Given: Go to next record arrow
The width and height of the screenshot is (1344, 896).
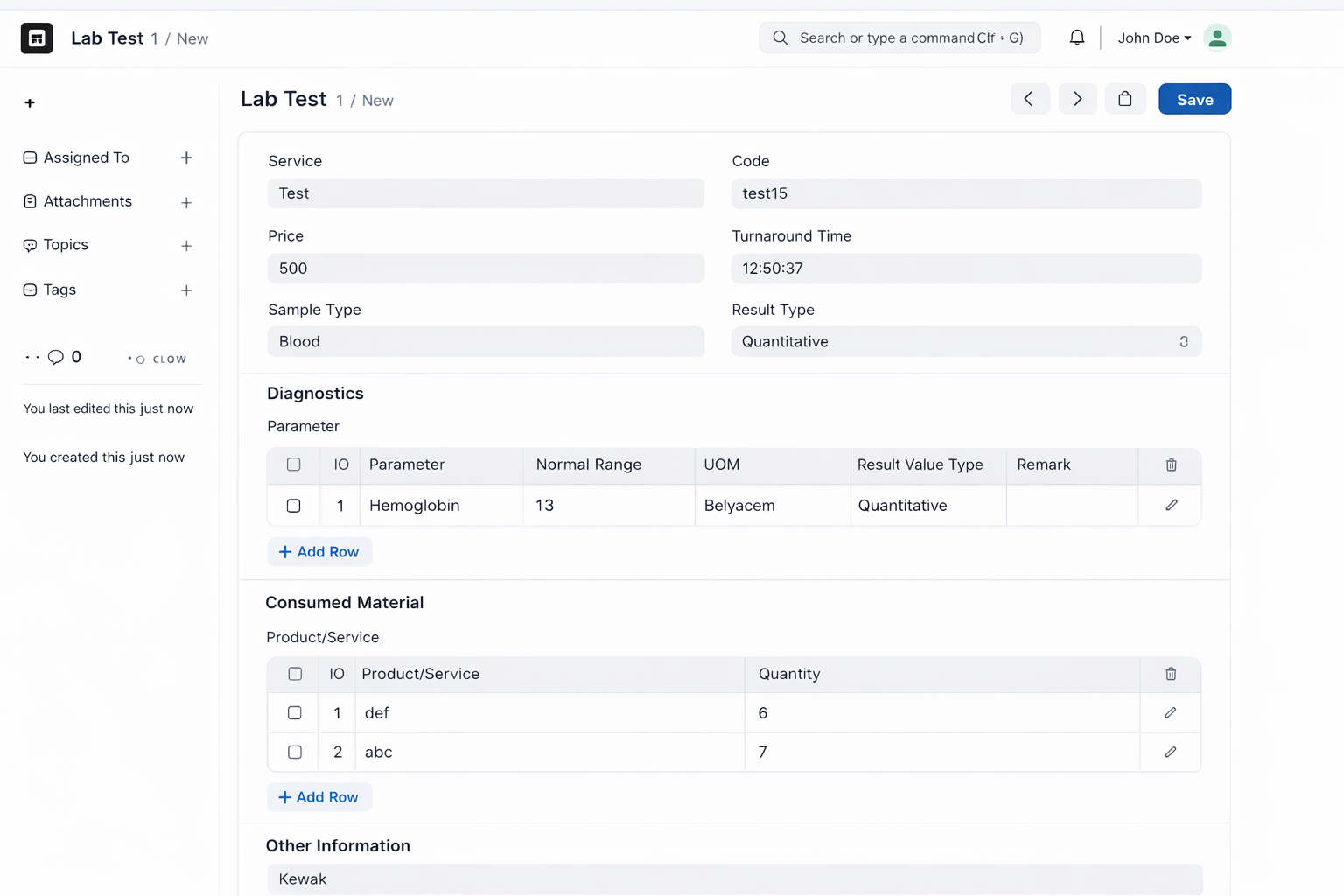Looking at the screenshot, I should click(x=1077, y=99).
